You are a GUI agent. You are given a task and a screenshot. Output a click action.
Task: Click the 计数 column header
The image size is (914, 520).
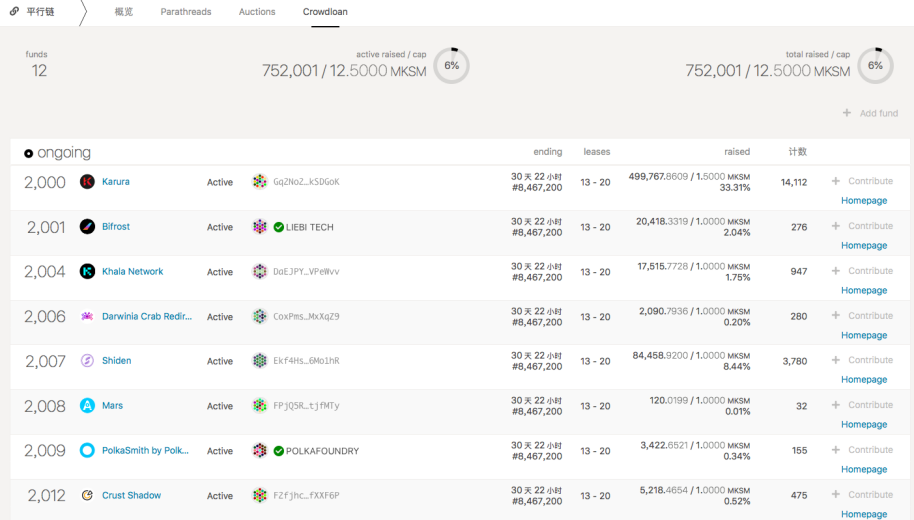click(797, 152)
